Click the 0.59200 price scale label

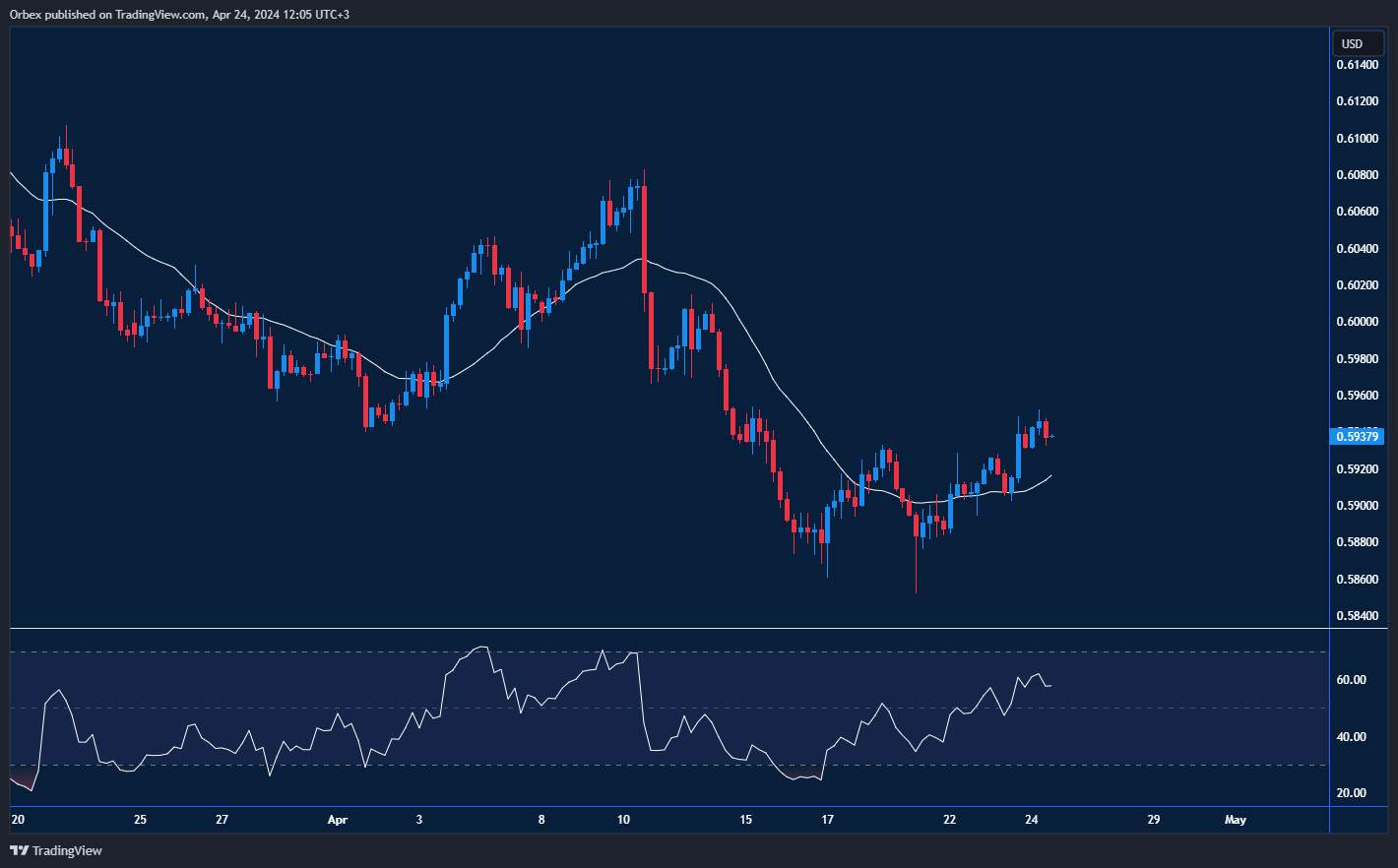click(x=1357, y=469)
